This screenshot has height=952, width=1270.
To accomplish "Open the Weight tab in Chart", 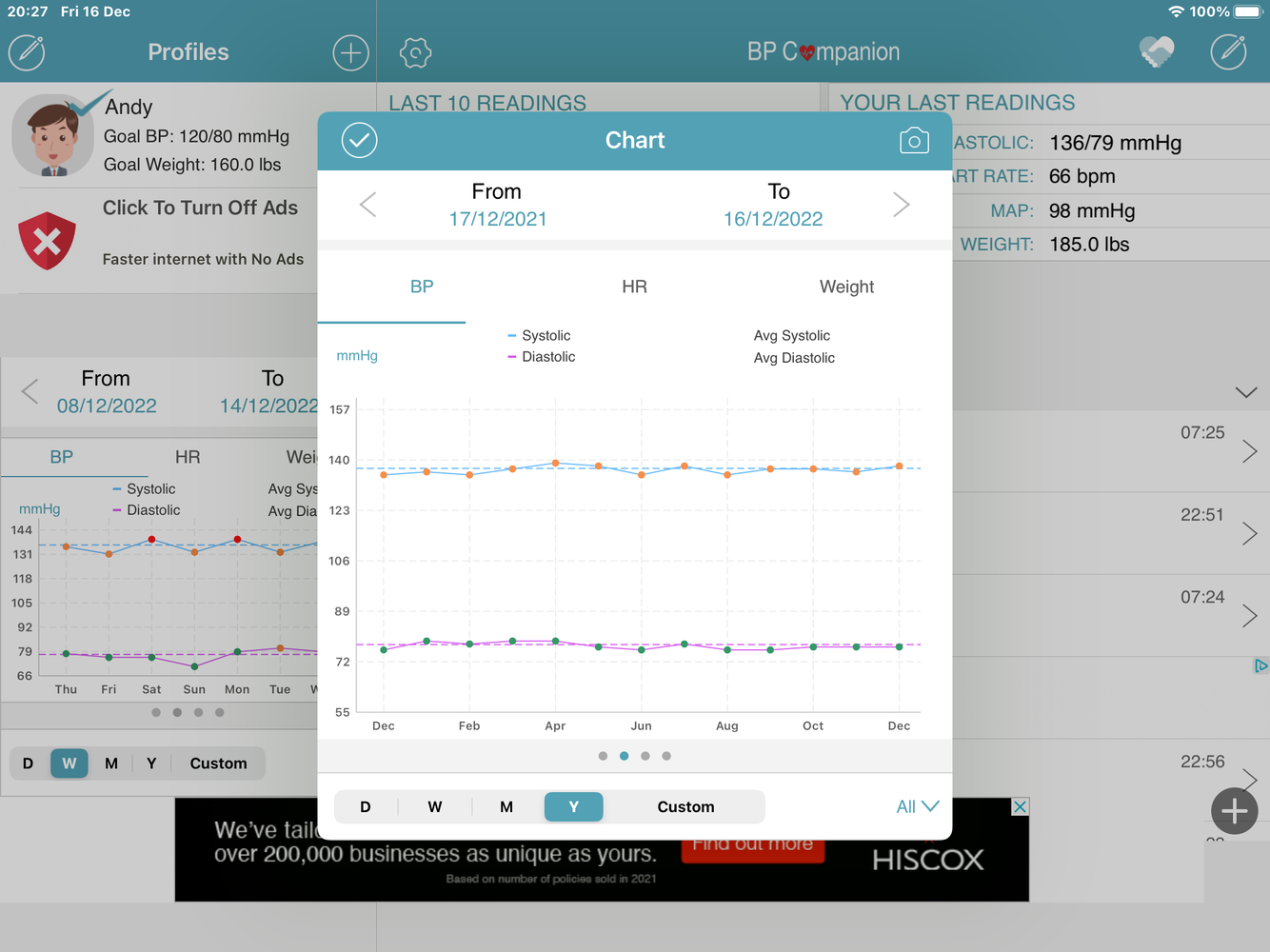I will pos(846,287).
